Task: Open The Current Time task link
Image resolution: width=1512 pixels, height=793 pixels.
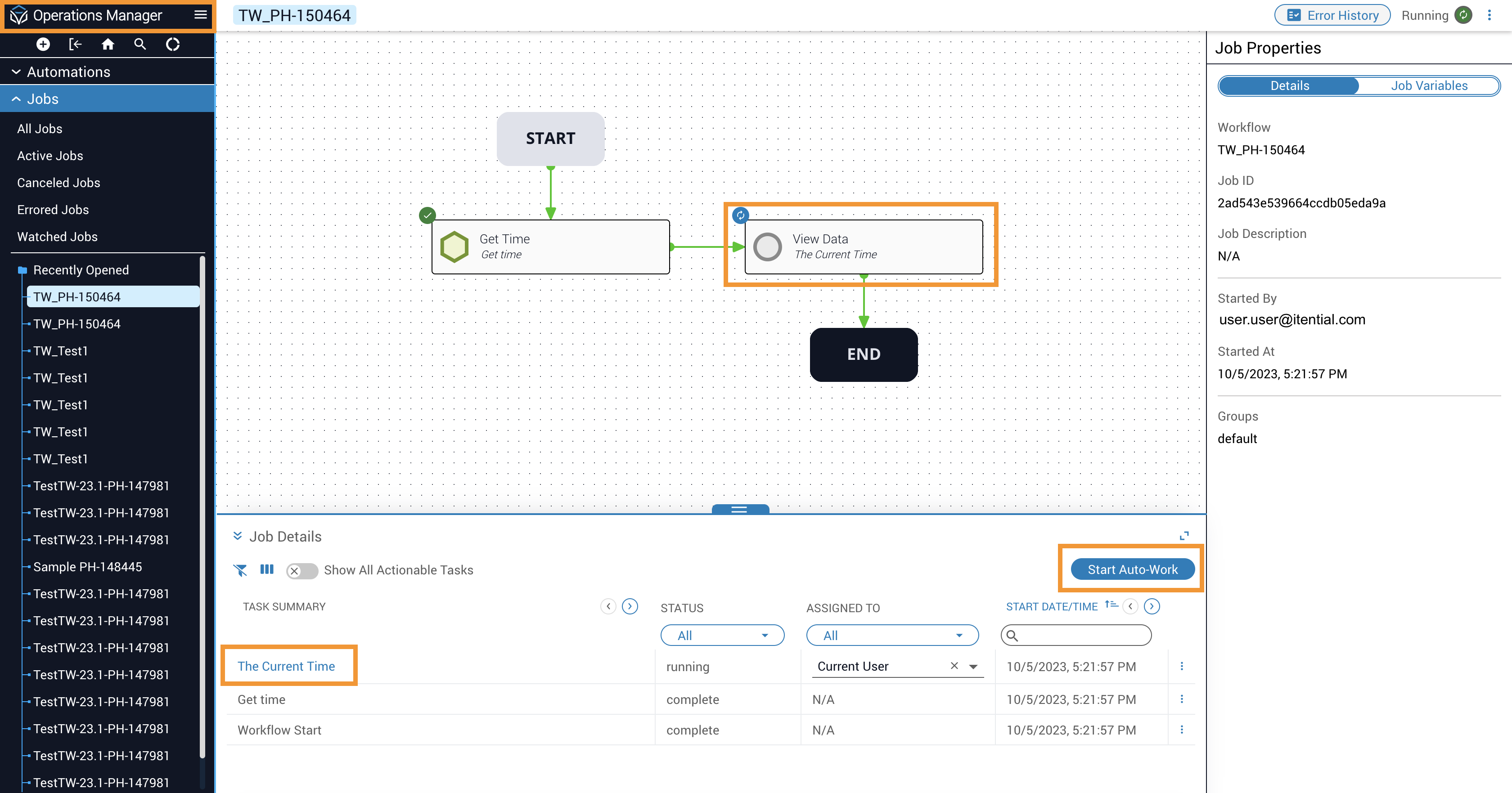Action: (x=286, y=666)
